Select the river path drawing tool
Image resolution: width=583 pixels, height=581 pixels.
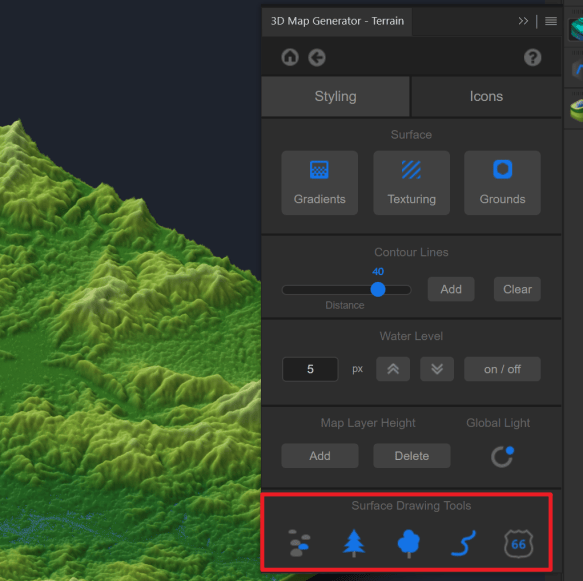463,543
